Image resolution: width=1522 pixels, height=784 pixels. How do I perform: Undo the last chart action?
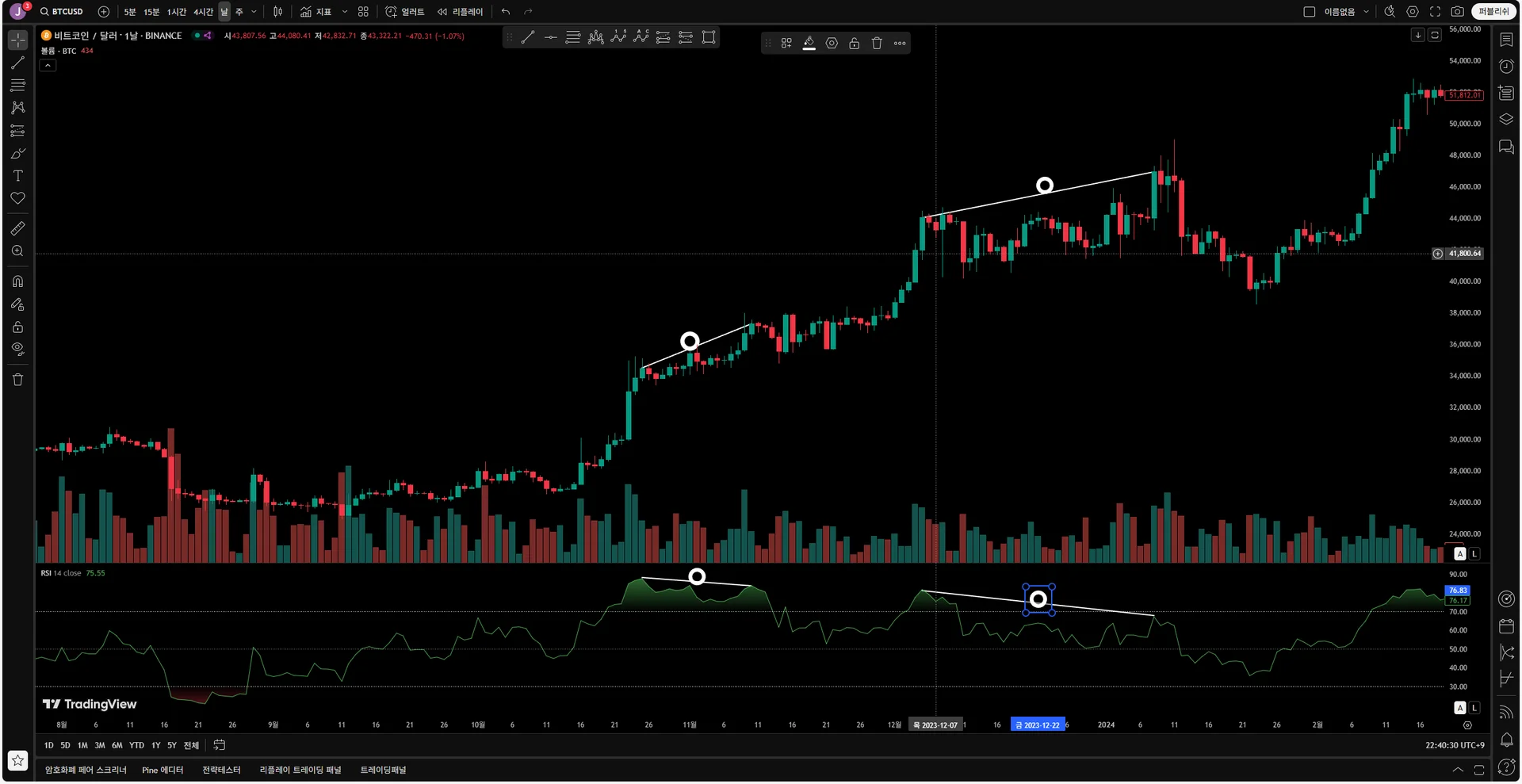506,12
